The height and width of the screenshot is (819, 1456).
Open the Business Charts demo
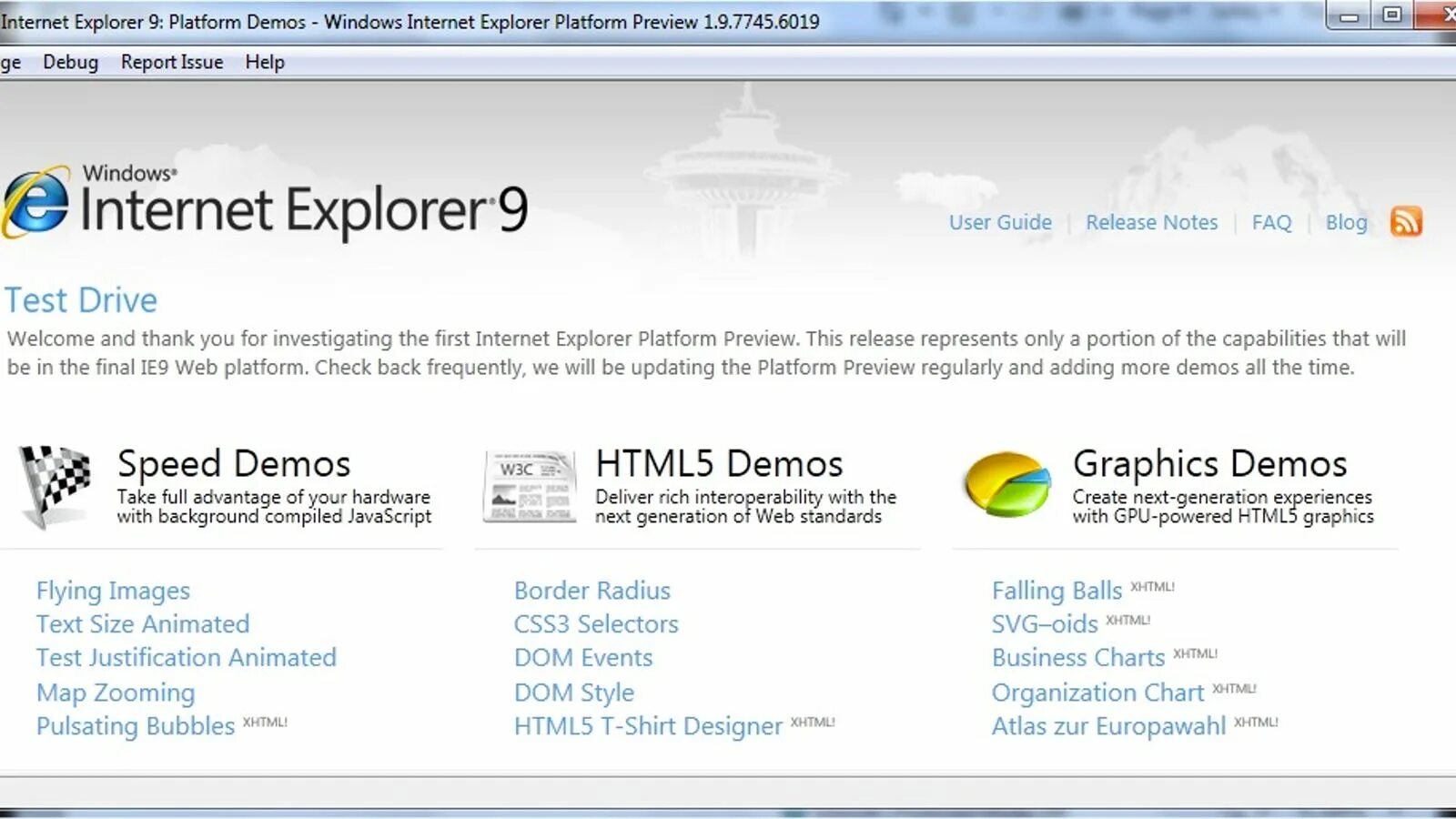[x=1078, y=657]
